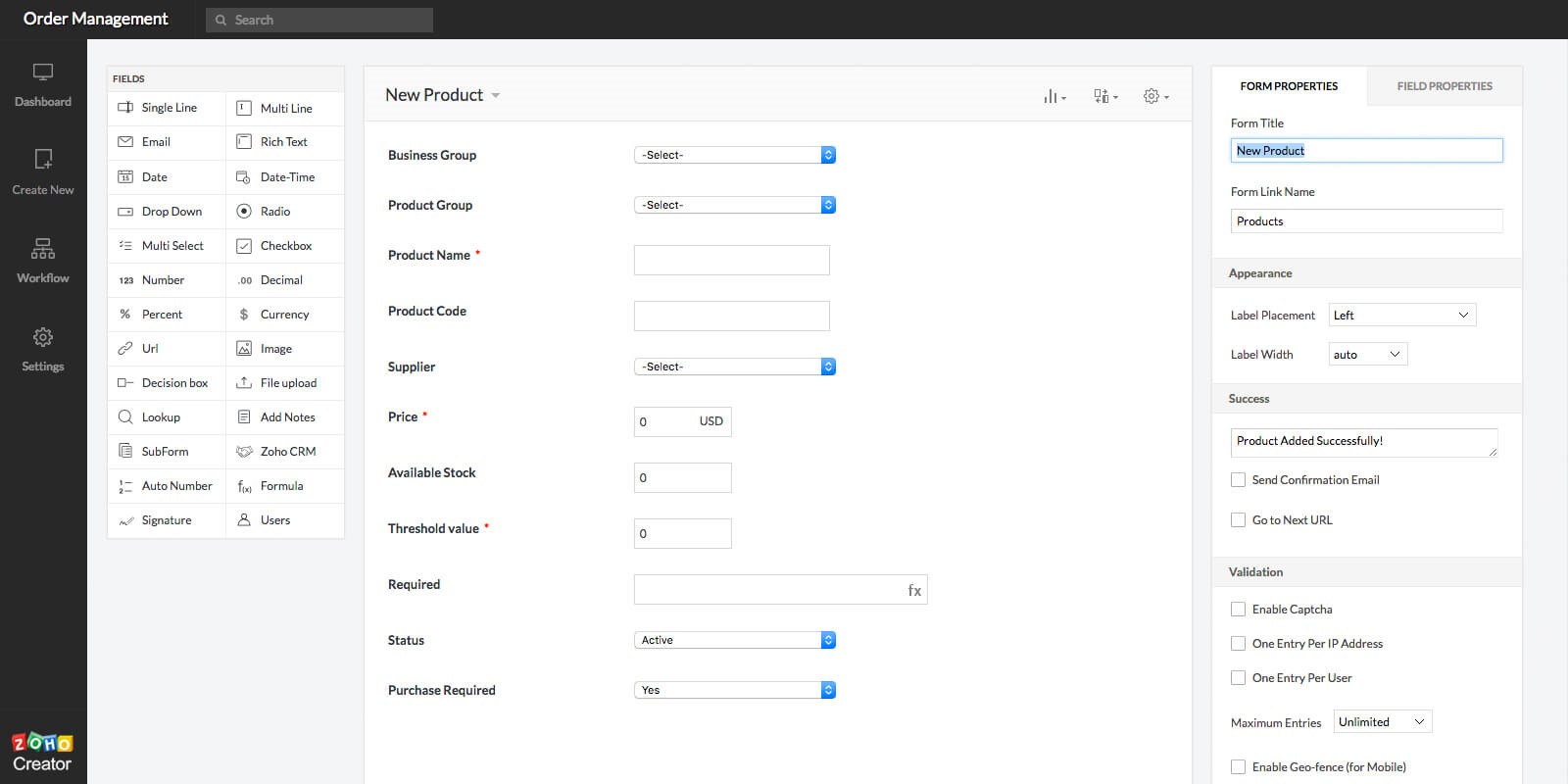Viewport: 1568px width, 784px height.
Task: Open the Business Group dropdown
Action: [x=734, y=155]
